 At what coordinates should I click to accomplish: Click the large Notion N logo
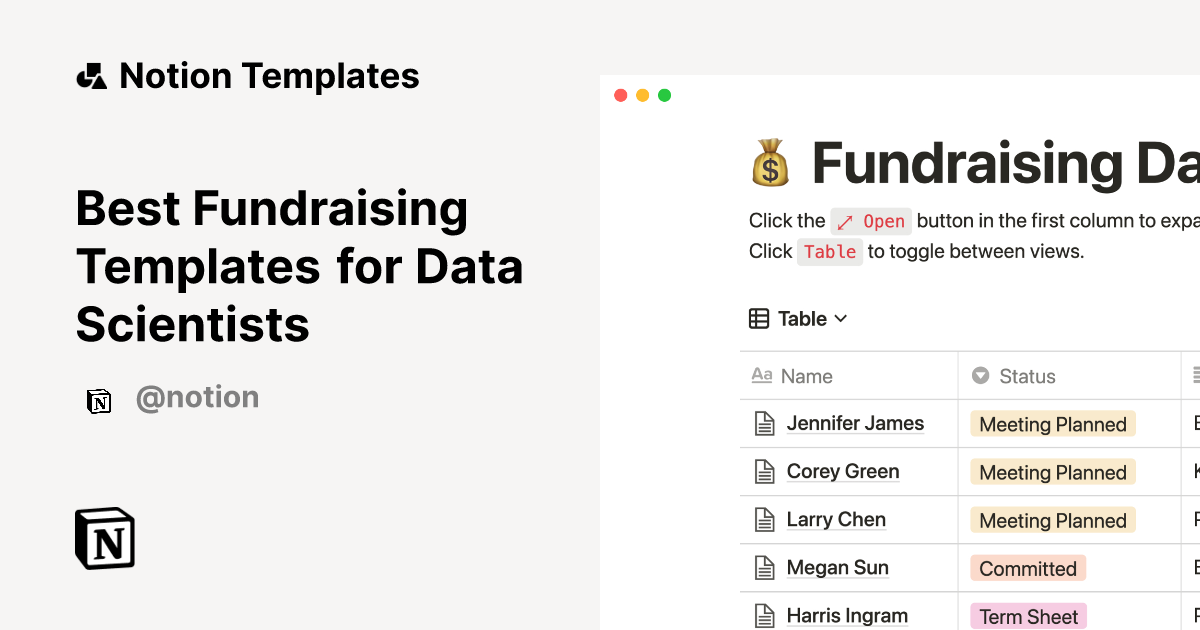click(x=104, y=538)
